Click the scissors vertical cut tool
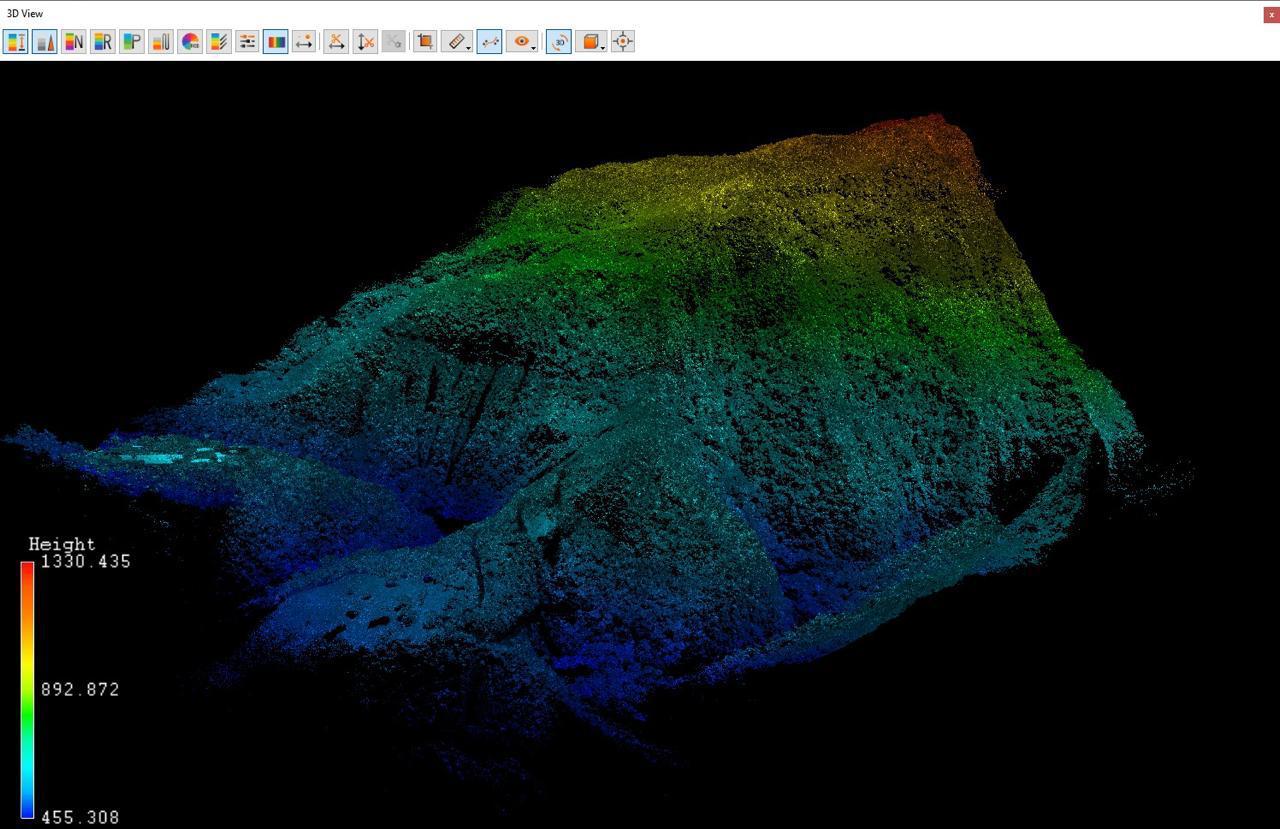The width and height of the screenshot is (1280, 829). click(366, 41)
